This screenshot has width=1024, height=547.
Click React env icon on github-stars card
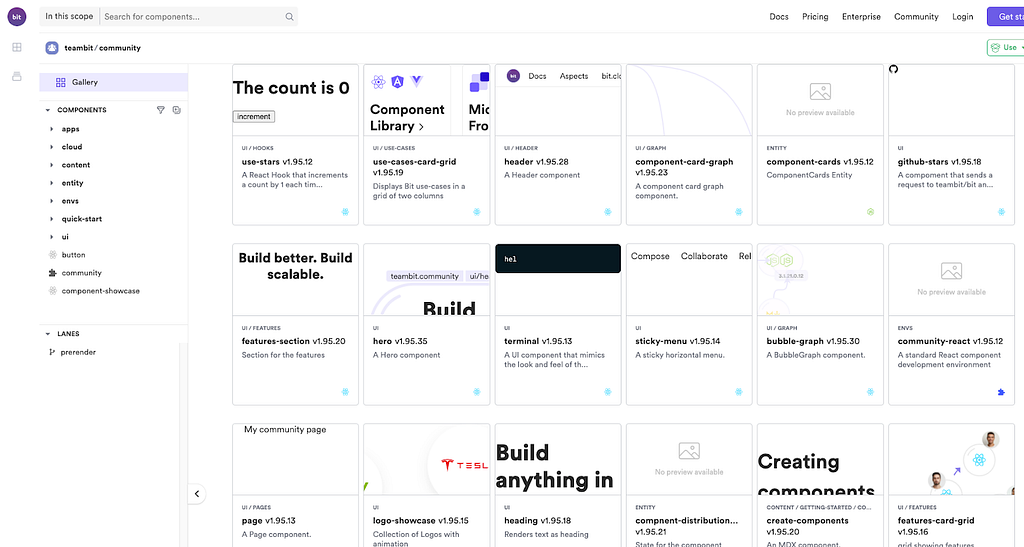[1001, 211]
